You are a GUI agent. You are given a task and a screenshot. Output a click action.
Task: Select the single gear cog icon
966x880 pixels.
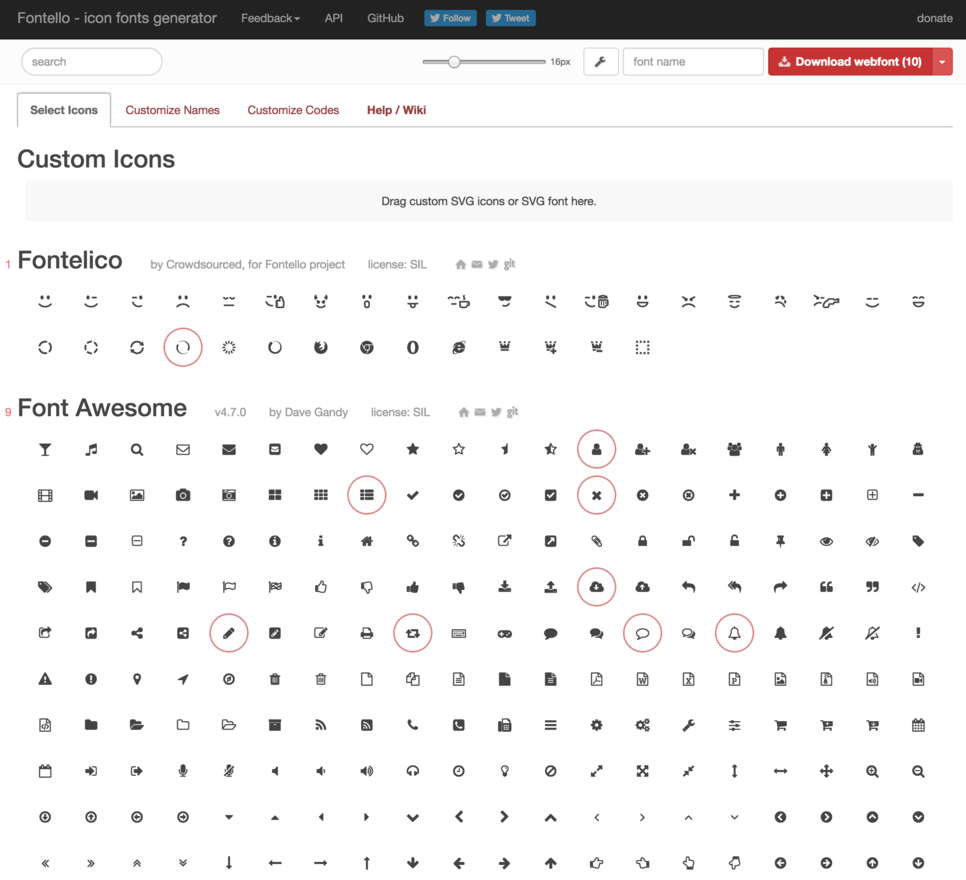pyautogui.click(x=596, y=725)
